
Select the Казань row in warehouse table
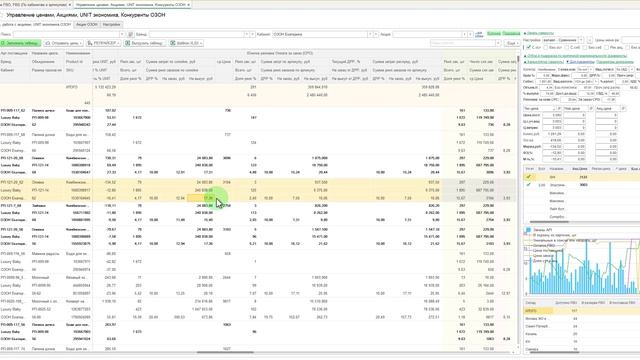pos(582,334)
